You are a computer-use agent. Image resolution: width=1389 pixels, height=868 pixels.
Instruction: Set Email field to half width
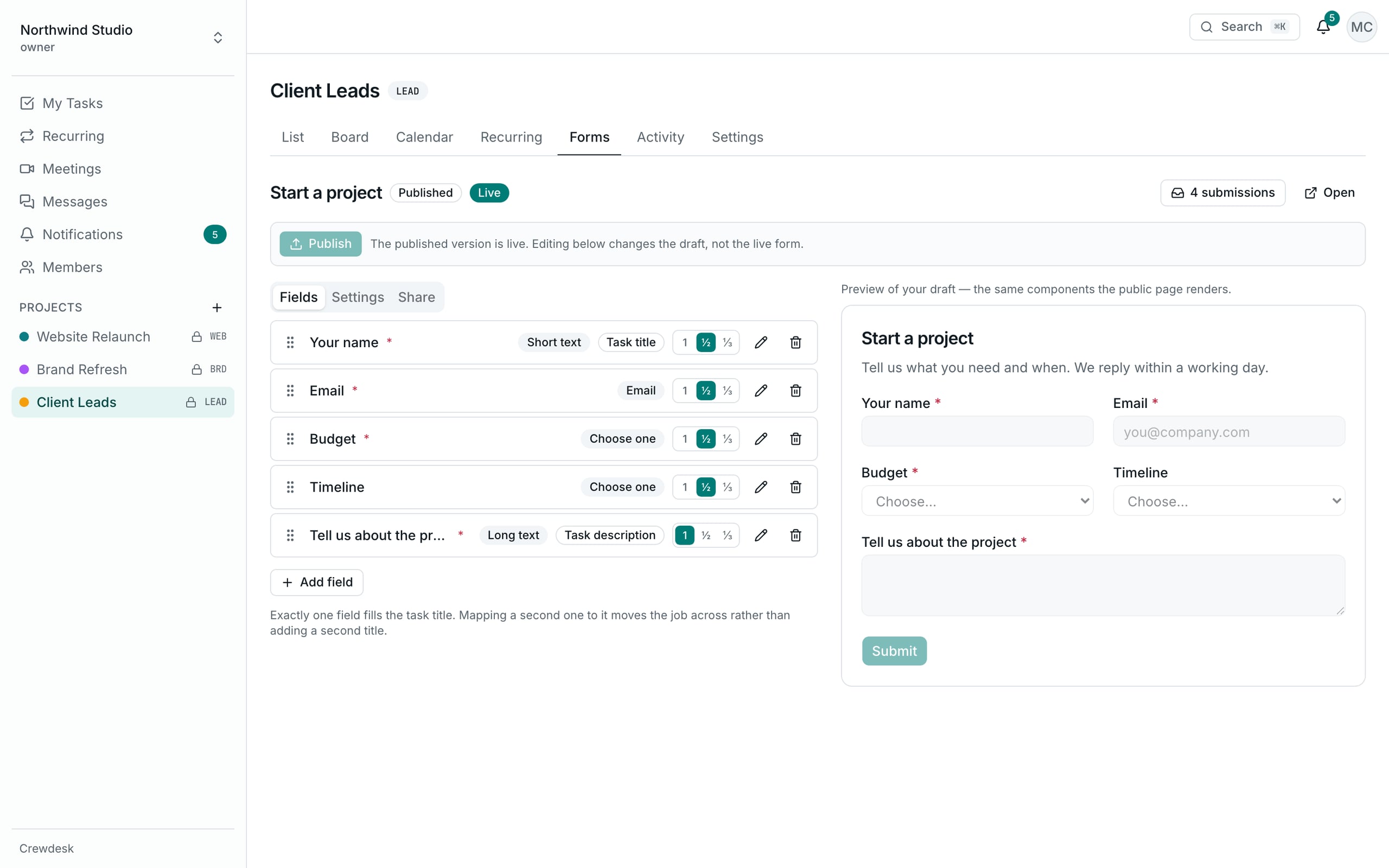point(706,391)
